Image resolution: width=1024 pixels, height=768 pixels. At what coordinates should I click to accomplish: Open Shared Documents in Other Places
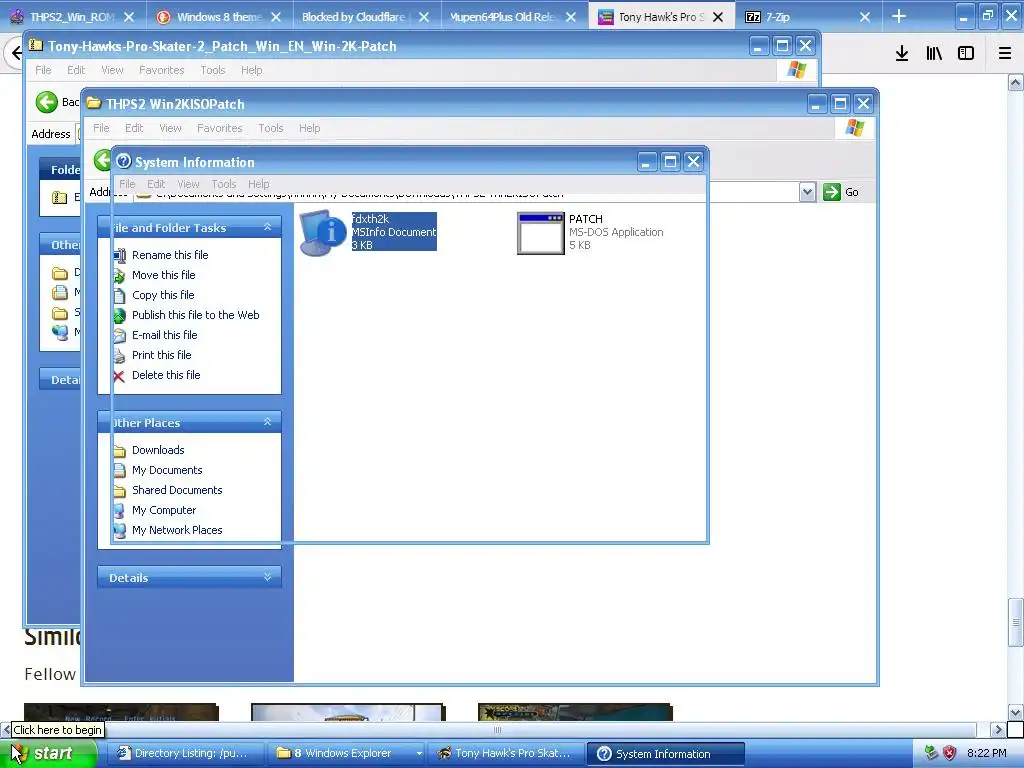[x=177, y=490]
